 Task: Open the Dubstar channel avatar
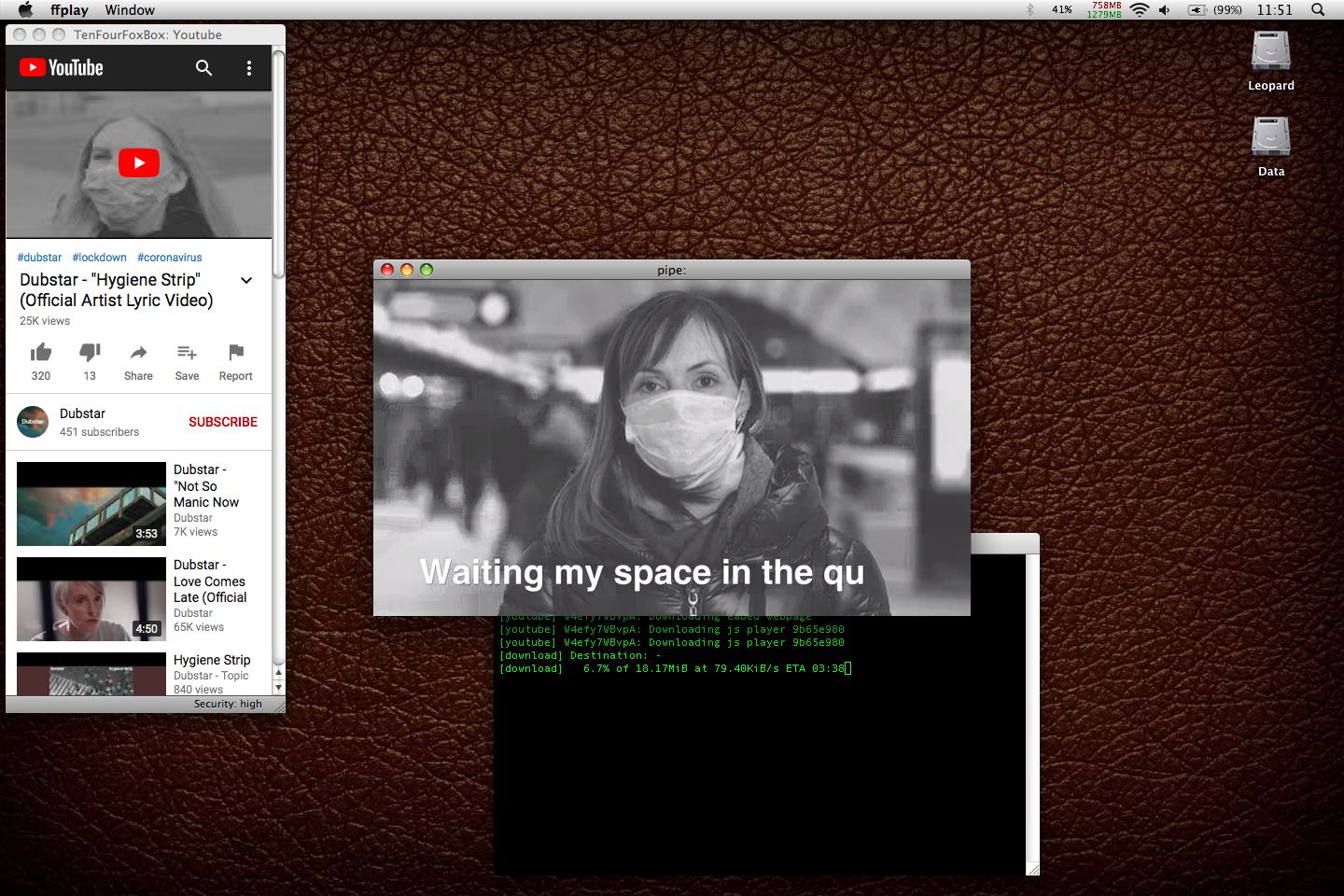point(33,422)
